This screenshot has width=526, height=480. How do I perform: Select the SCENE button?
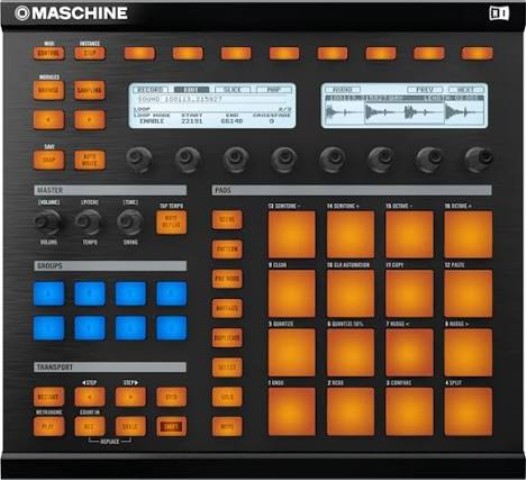click(x=227, y=220)
